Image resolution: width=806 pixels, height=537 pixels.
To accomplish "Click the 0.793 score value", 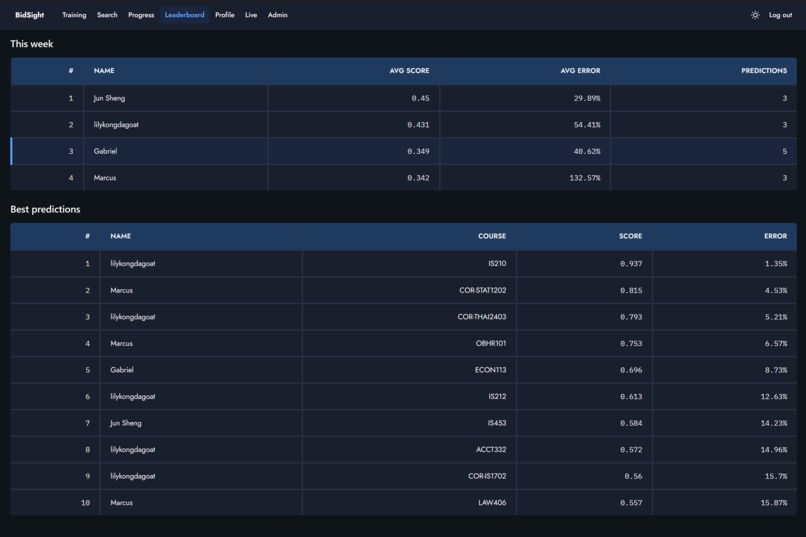I will (x=631, y=317).
